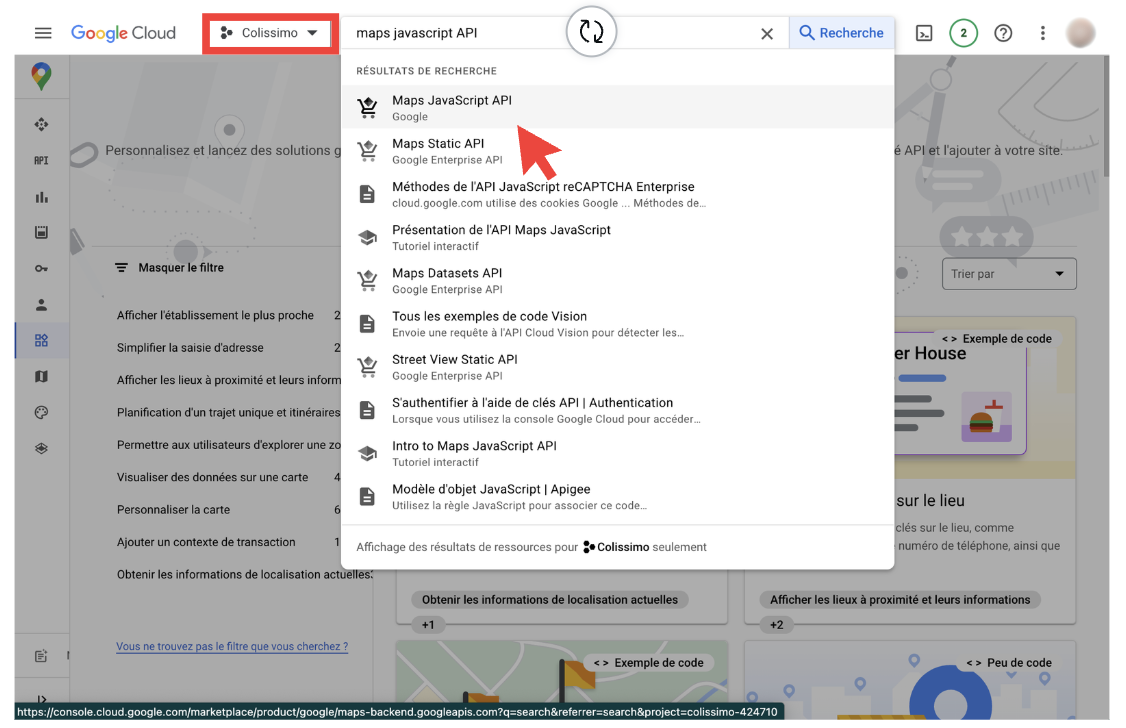Open Tous les exemples de code Vision result
Screen dimensions: 1126x728
pyautogui.click(x=618, y=324)
